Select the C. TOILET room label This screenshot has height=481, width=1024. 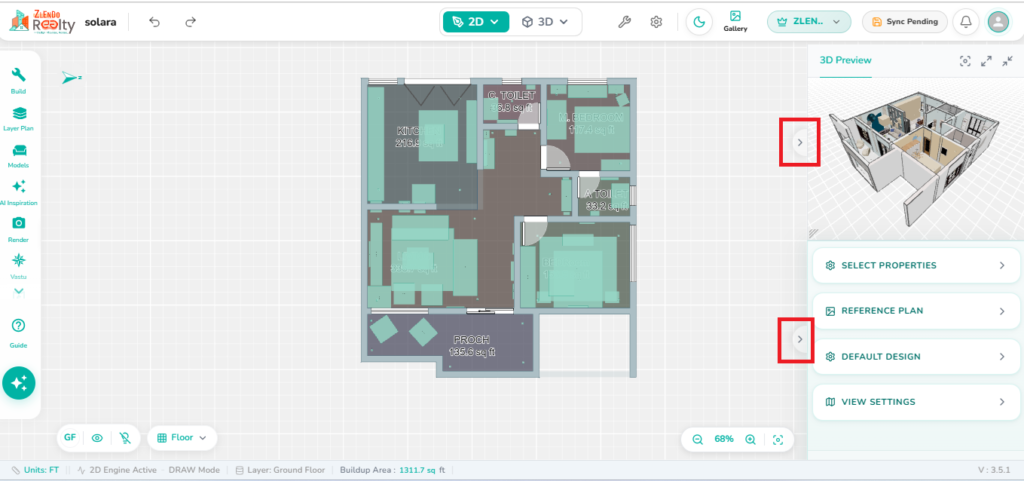[x=511, y=97]
